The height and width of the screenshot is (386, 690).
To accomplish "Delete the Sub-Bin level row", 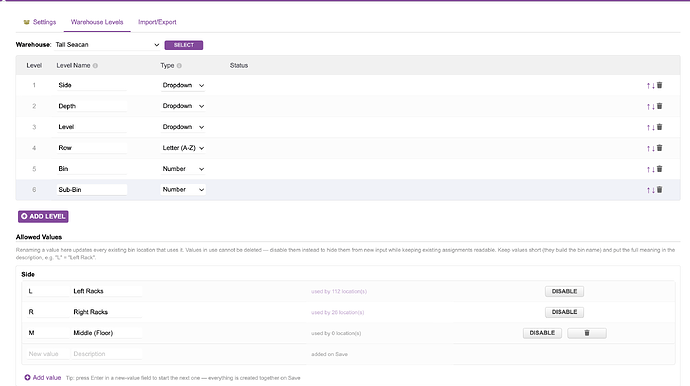I will (659, 190).
